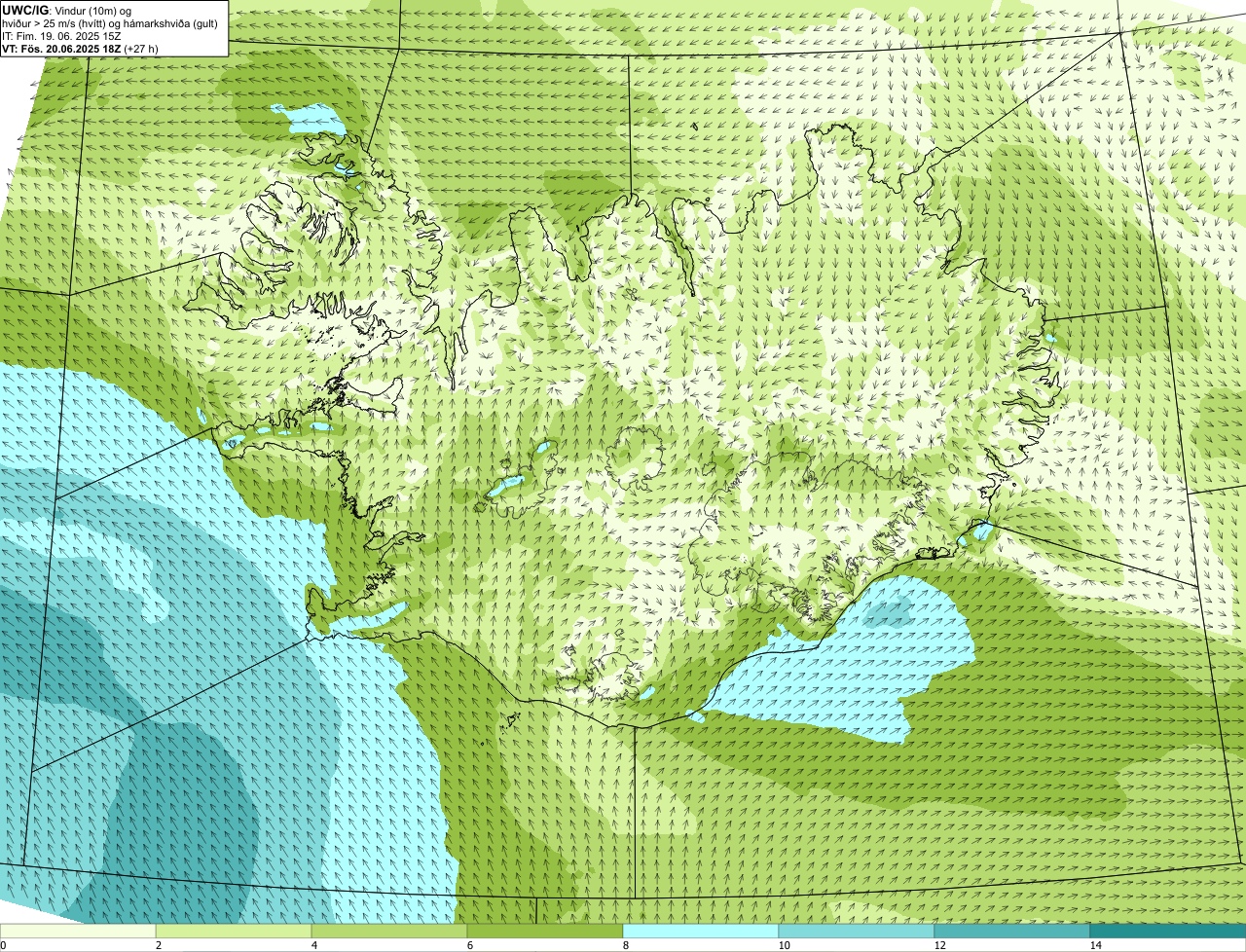This screenshot has height=952, width=1246.
Task: Select the light green 2–4 m/s legend band
Action: [234, 931]
